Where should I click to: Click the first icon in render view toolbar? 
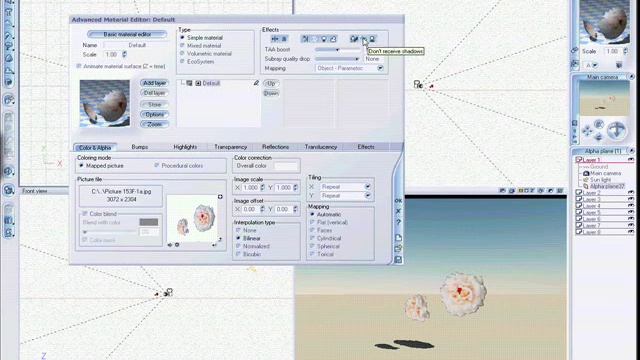(502, 191)
